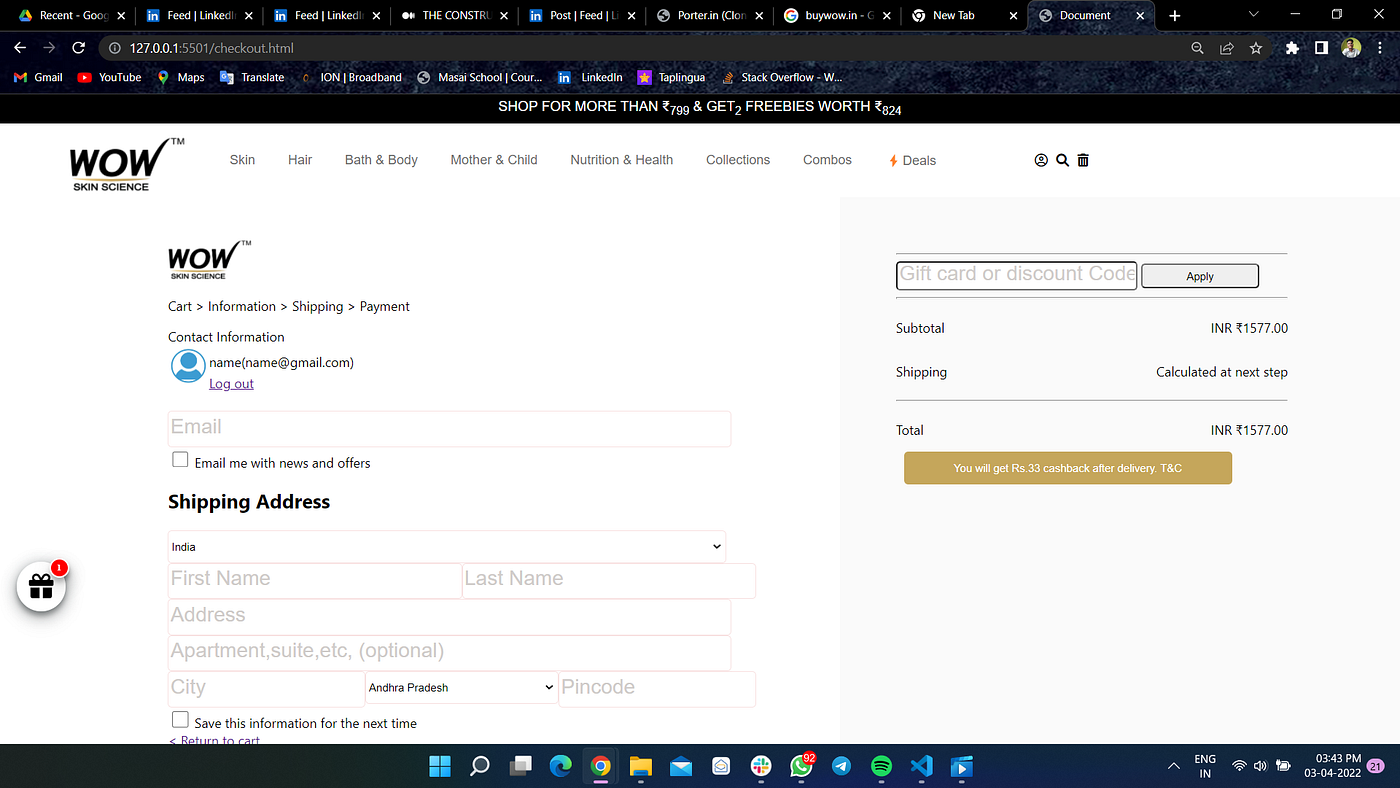Open Chrome side panel icon

1321,48
